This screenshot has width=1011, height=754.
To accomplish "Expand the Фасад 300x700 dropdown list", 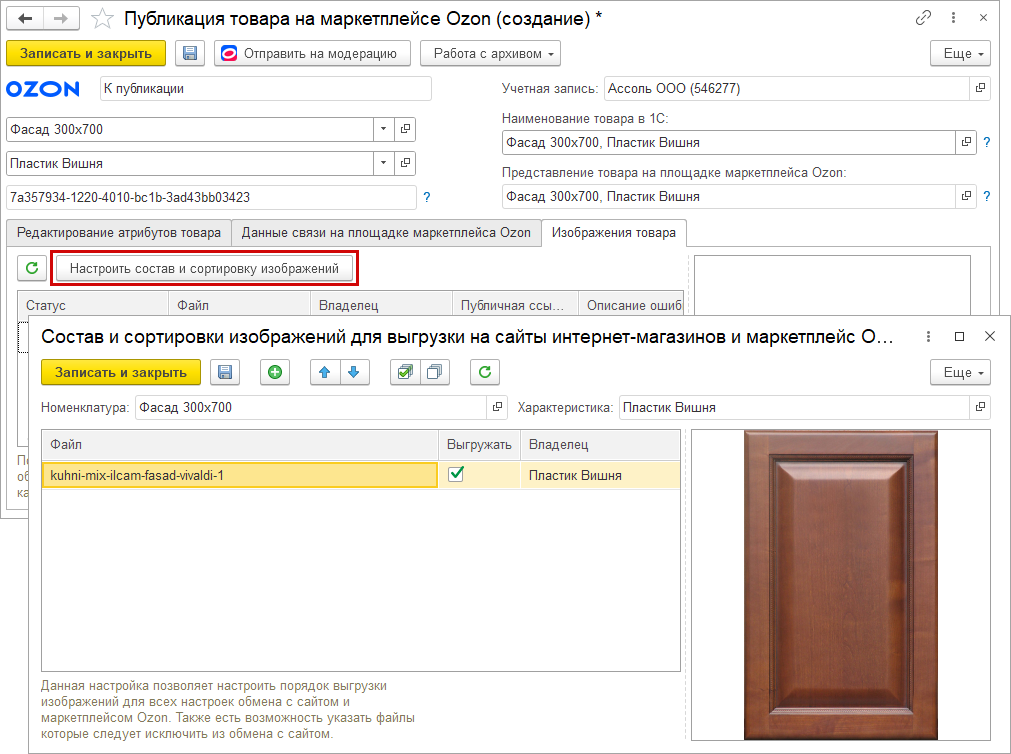I will [x=383, y=129].
